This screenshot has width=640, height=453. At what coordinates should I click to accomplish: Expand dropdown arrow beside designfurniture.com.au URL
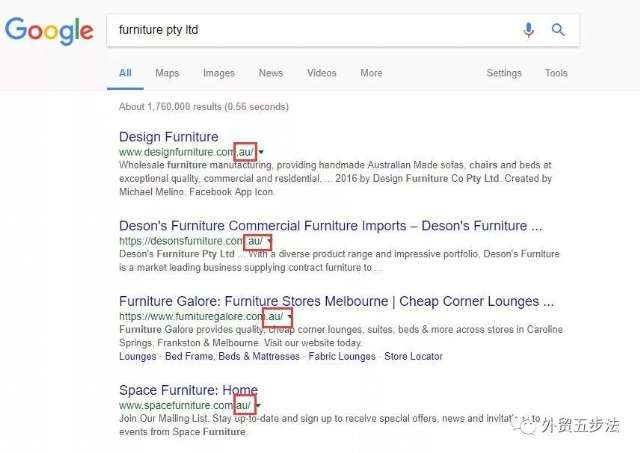click(x=261, y=152)
